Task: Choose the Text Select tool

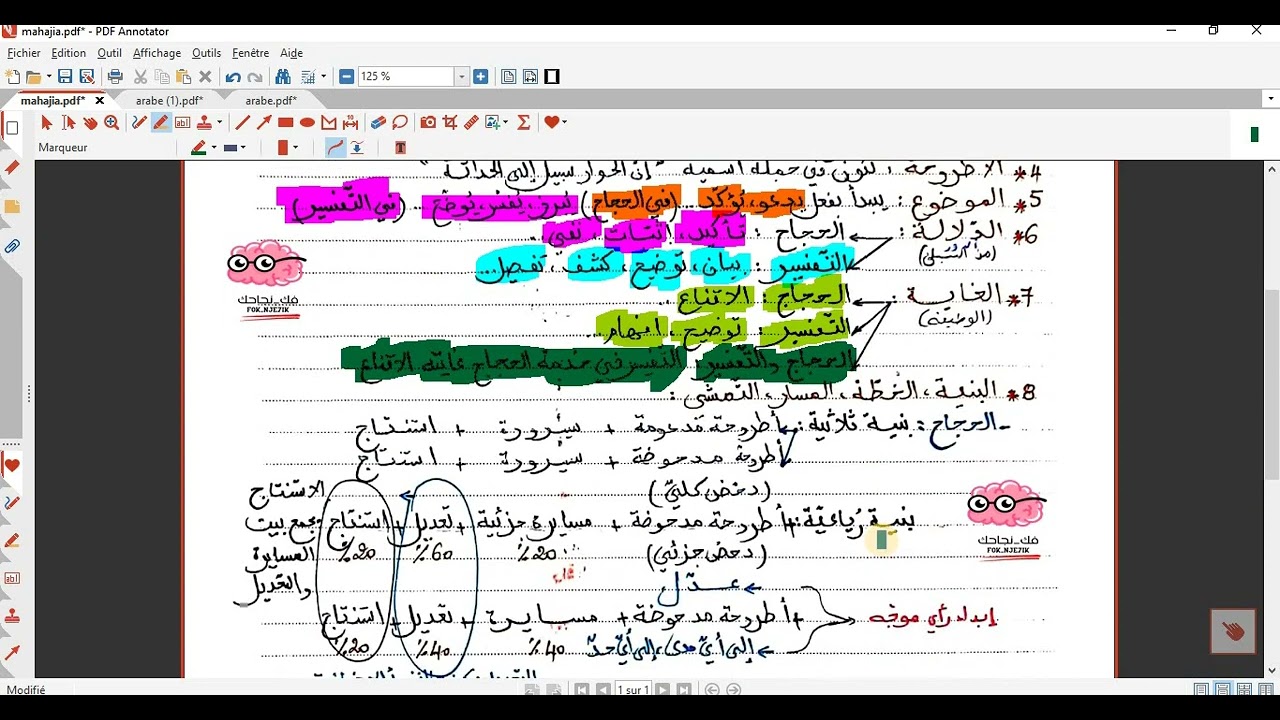Action: 68,122
